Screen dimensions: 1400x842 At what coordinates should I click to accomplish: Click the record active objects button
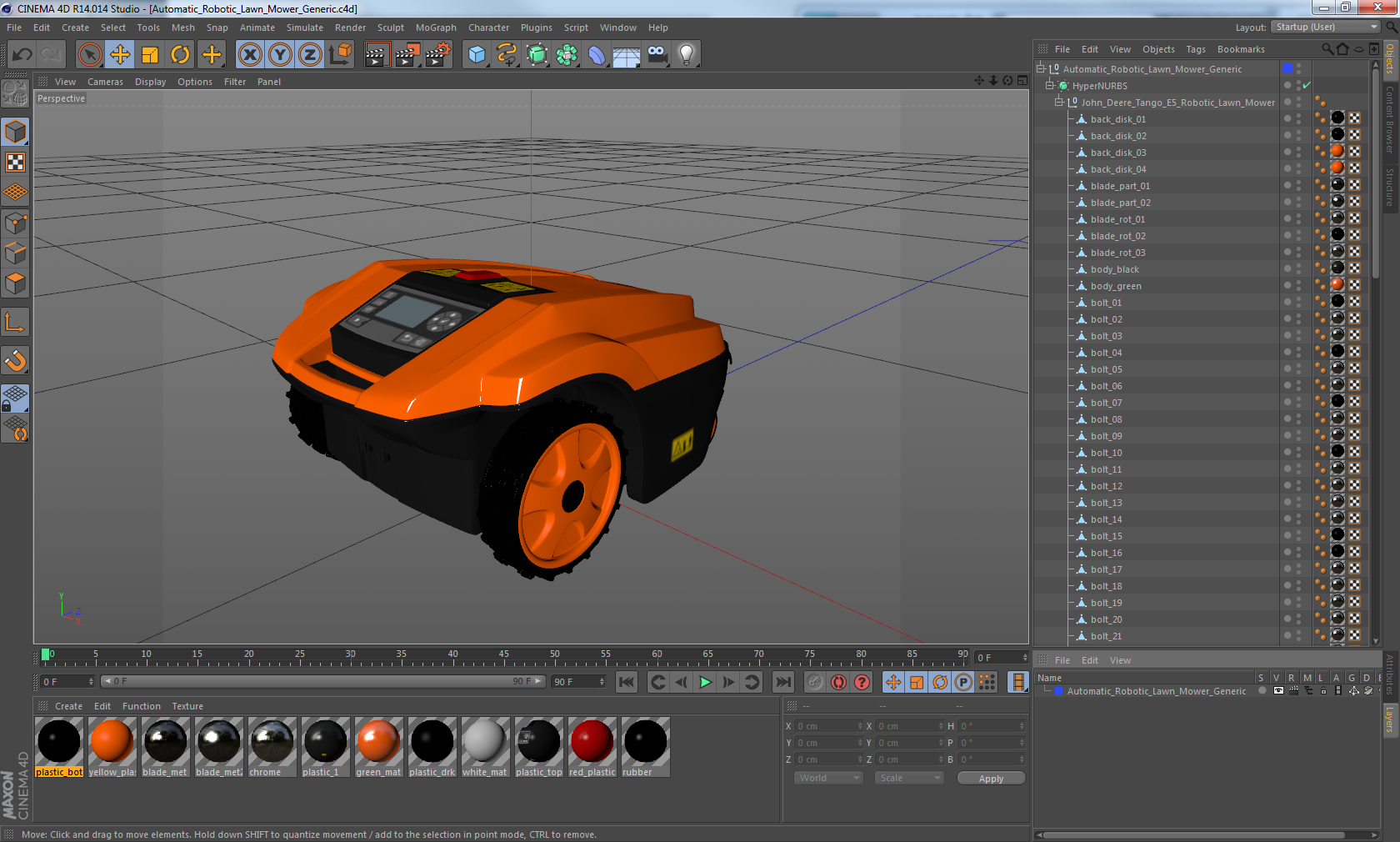[x=815, y=682]
